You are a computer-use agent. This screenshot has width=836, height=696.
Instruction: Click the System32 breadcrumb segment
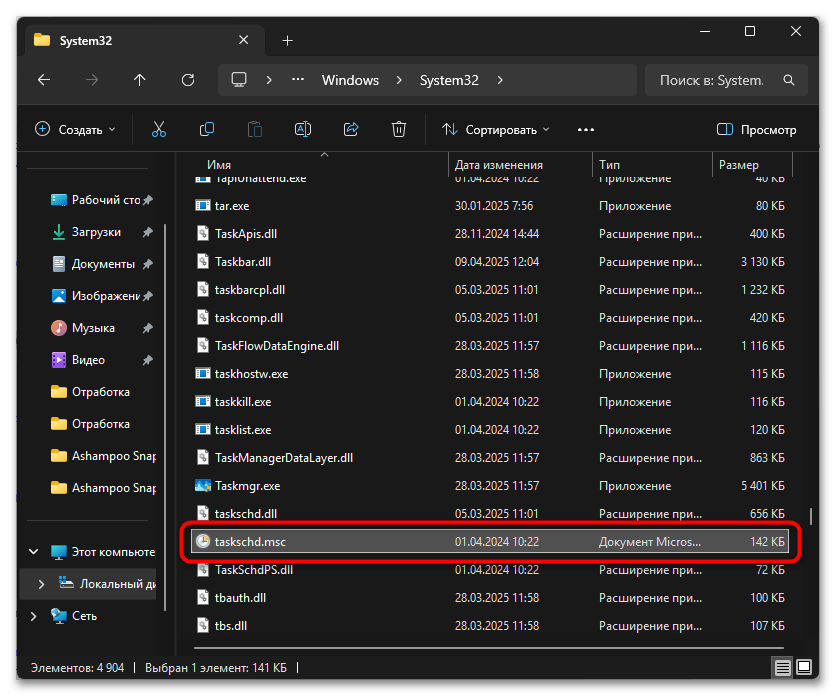[449, 80]
